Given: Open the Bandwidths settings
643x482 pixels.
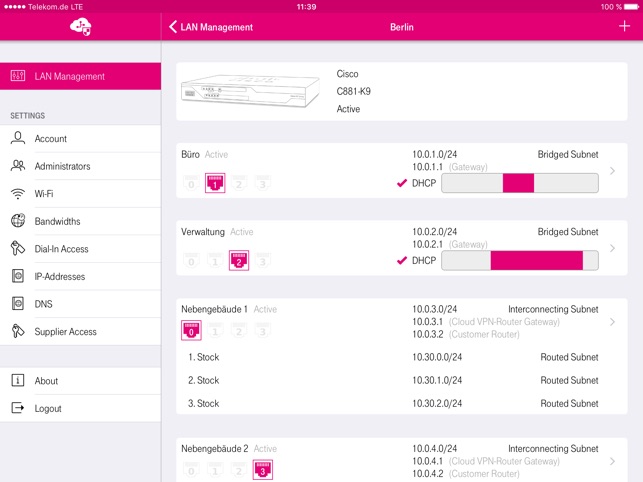Looking at the screenshot, I should (x=80, y=221).
